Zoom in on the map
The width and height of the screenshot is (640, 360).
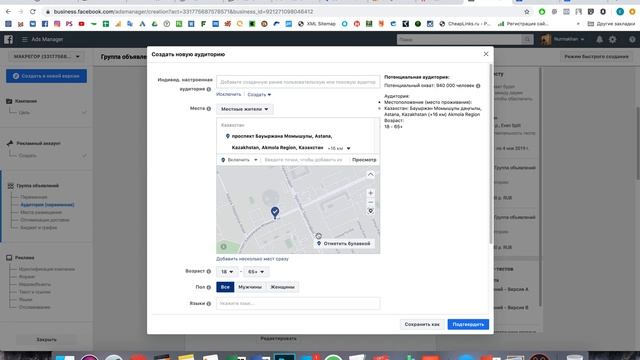coord(370,193)
